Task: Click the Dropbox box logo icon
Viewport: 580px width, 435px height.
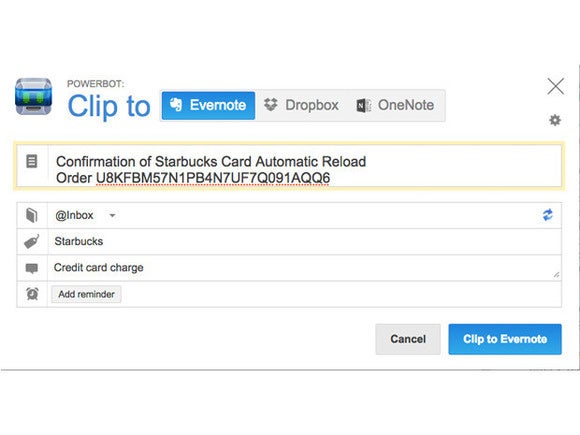Action: (270, 105)
